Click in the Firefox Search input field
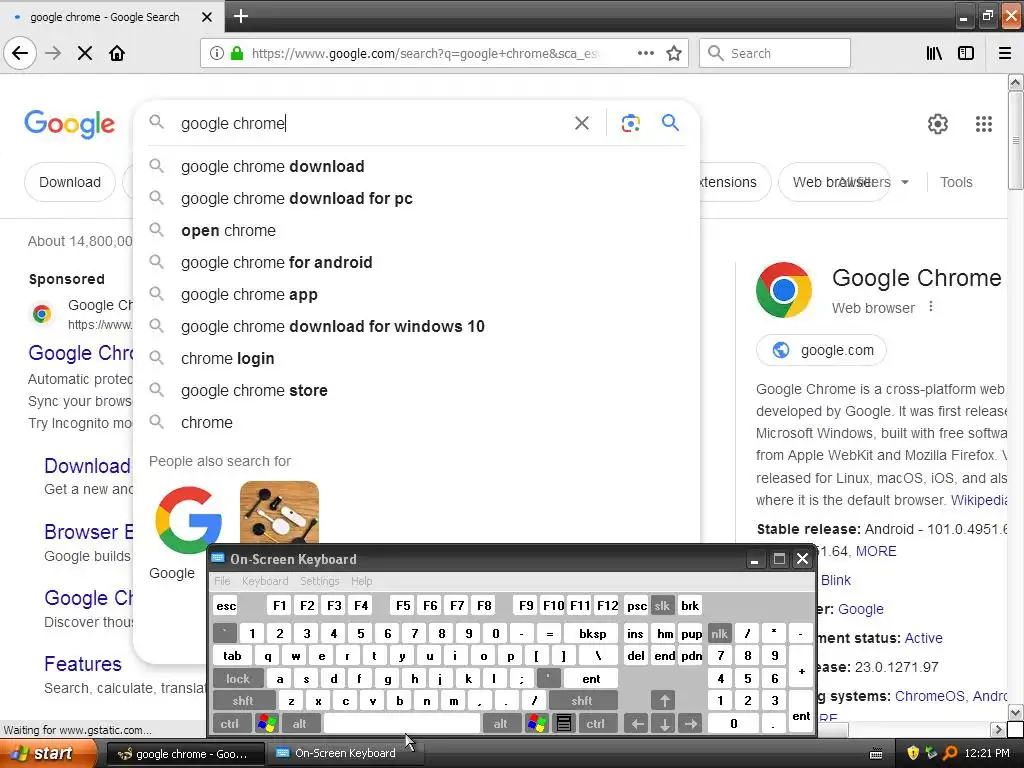Image resolution: width=1024 pixels, height=768 pixels. pyautogui.click(x=775, y=53)
